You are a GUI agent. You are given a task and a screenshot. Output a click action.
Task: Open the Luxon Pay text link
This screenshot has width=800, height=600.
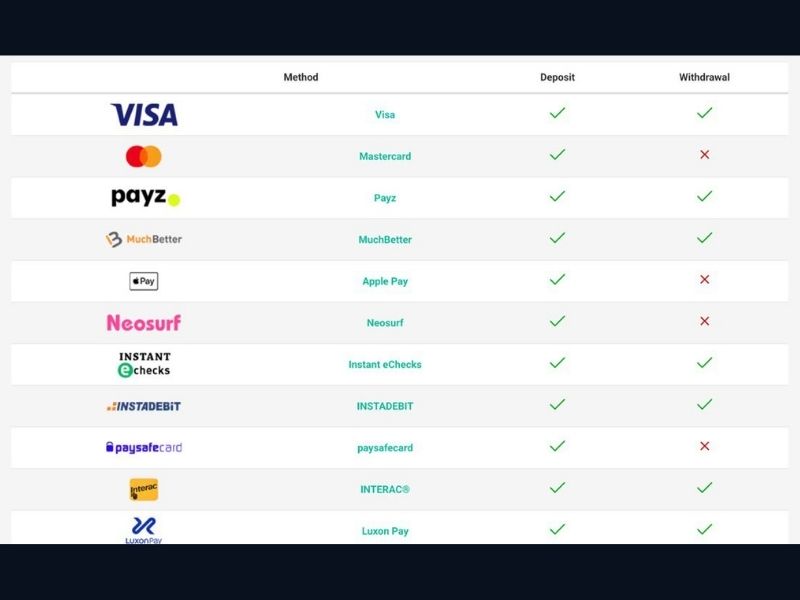click(385, 531)
